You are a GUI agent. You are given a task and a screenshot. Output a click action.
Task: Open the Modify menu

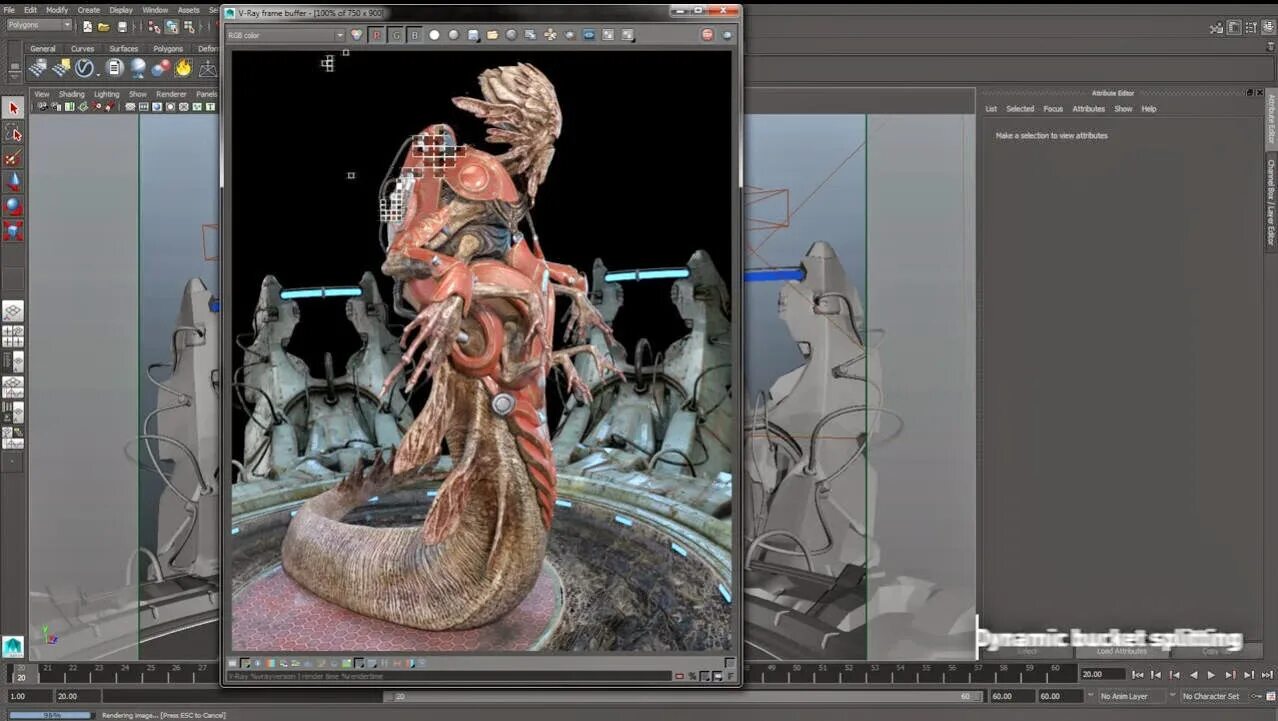(x=57, y=10)
